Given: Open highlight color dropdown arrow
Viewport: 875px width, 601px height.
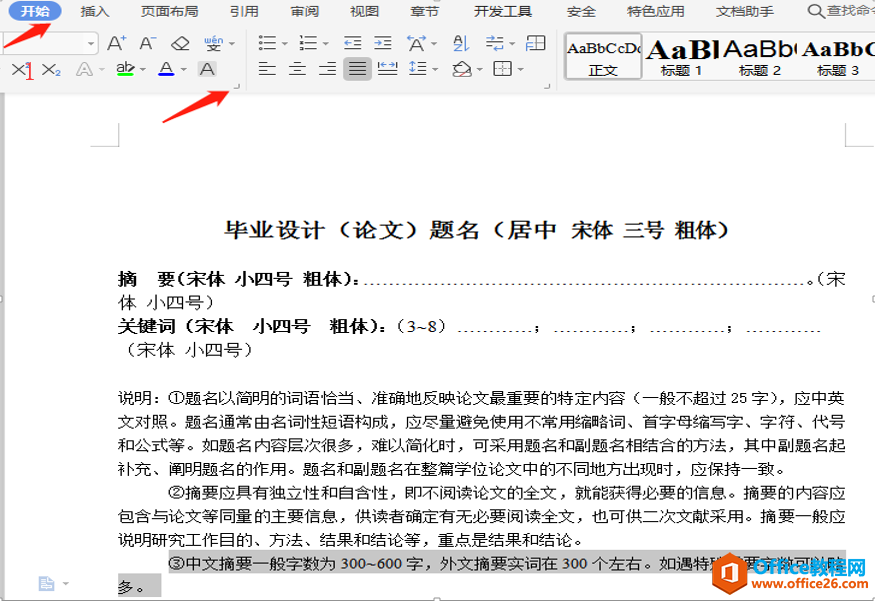Looking at the screenshot, I should 143,70.
